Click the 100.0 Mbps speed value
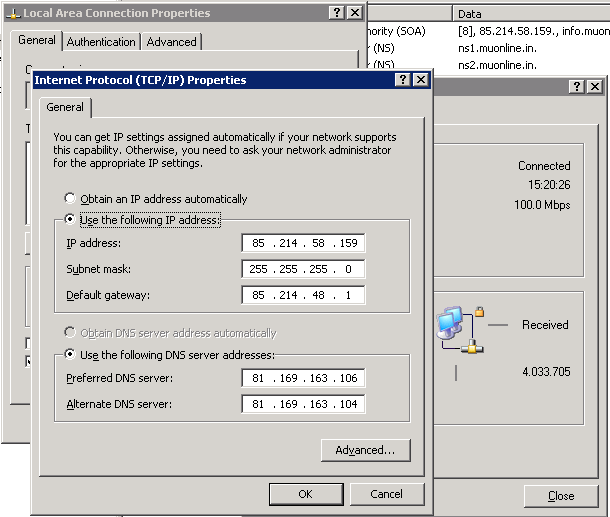The height and width of the screenshot is (517, 610). [542, 205]
